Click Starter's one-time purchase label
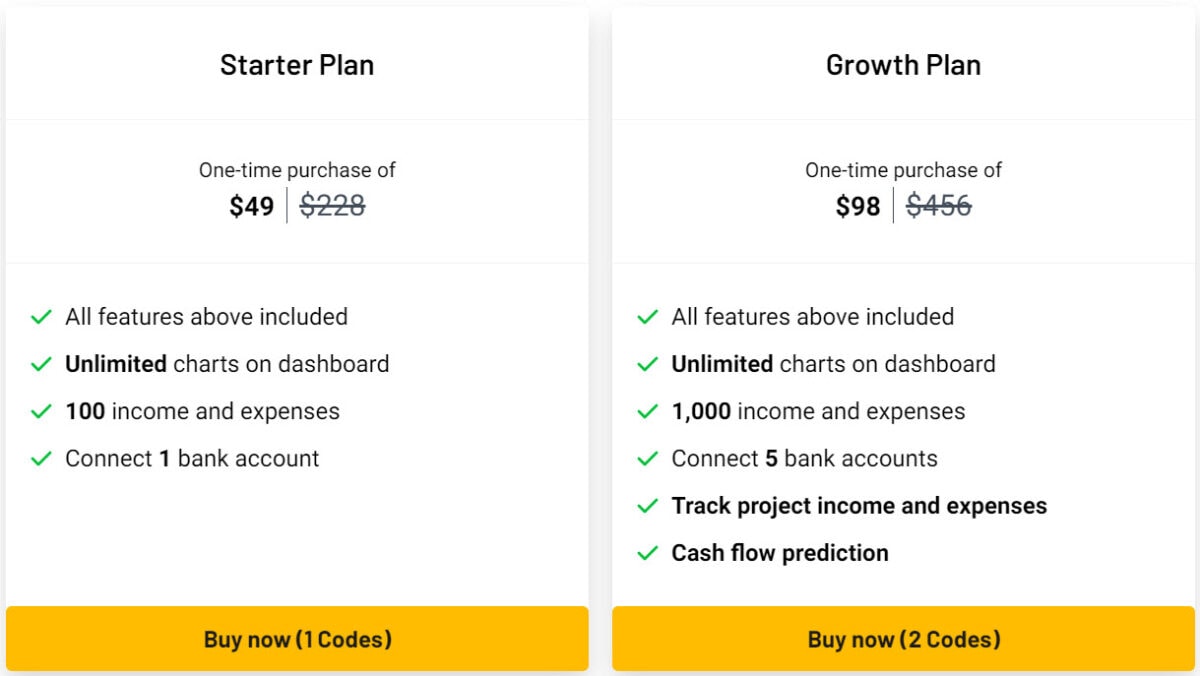 click(297, 170)
